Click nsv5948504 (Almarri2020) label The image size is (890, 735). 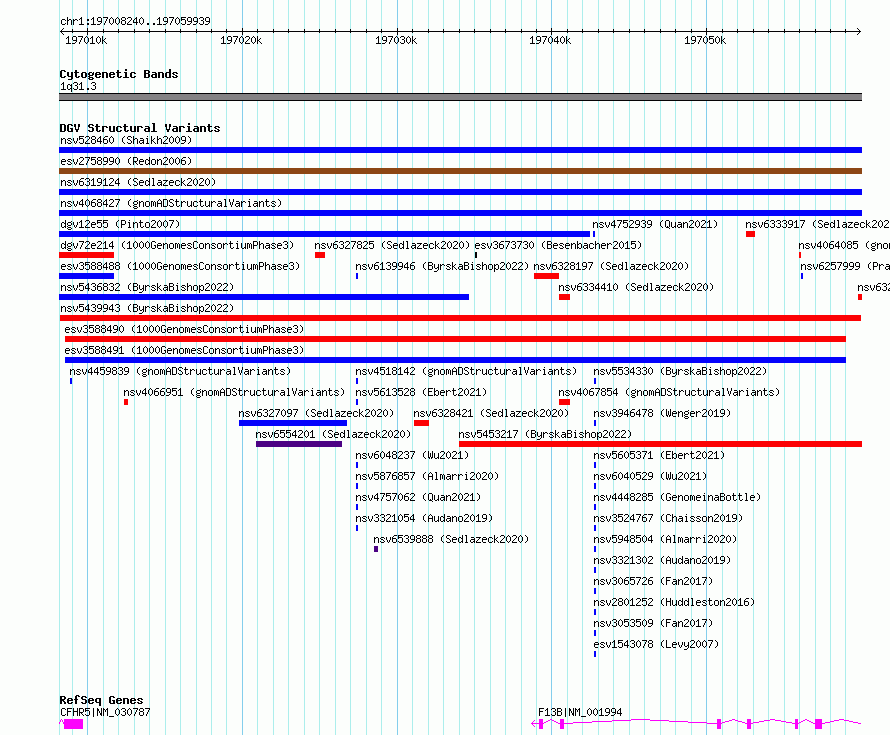(665, 539)
